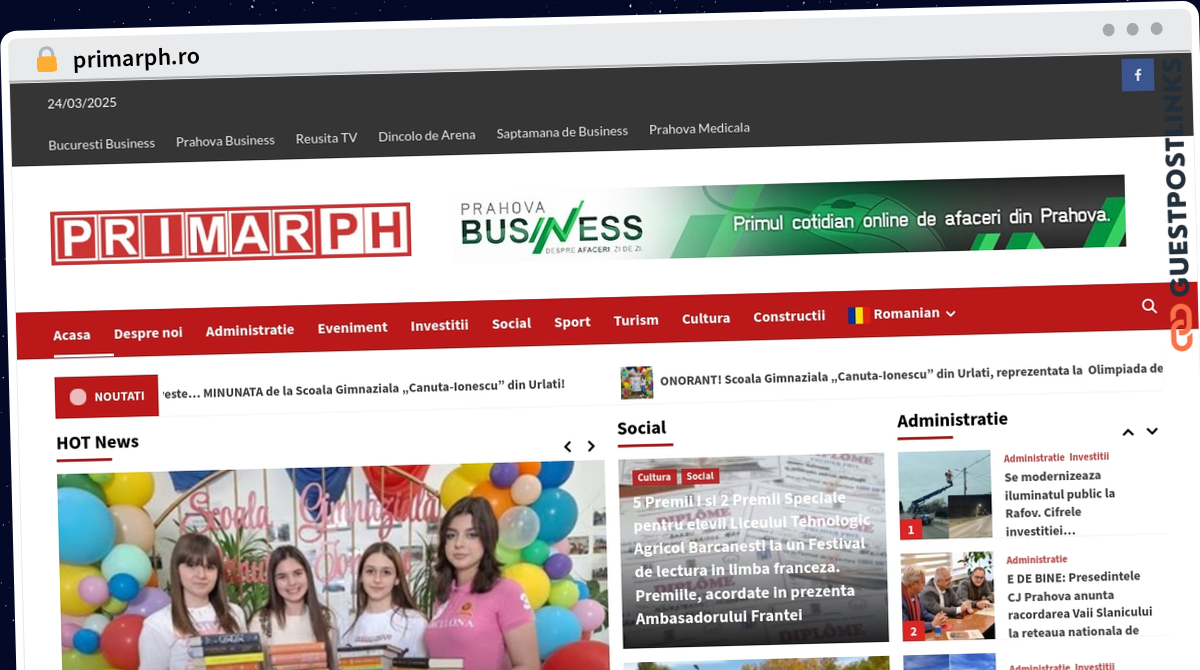This screenshot has width=1200, height=670.
Task: Open the Facebook page icon
Action: pos(1137,75)
